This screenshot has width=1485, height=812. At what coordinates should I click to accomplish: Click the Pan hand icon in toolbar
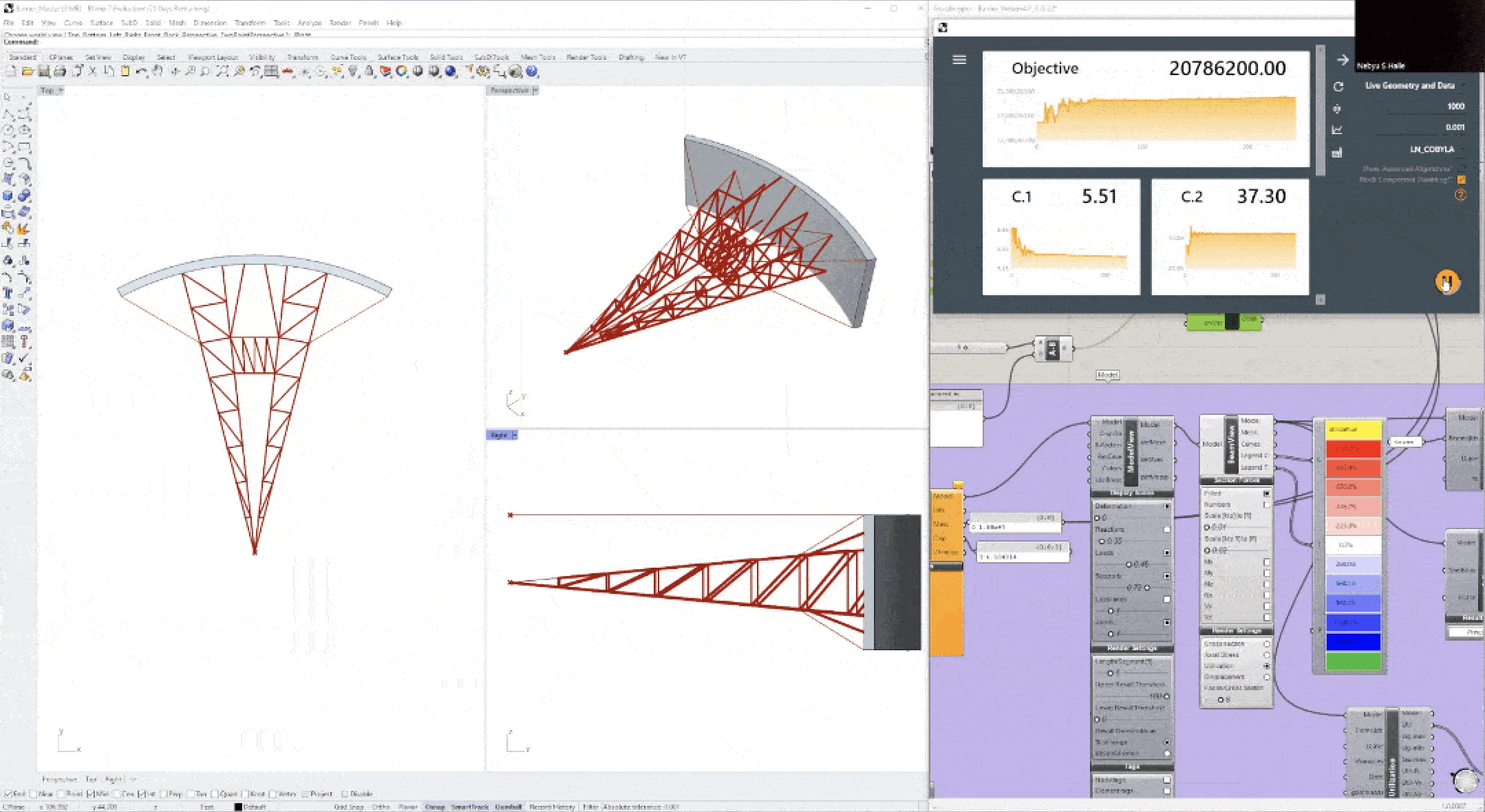point(158,72)
